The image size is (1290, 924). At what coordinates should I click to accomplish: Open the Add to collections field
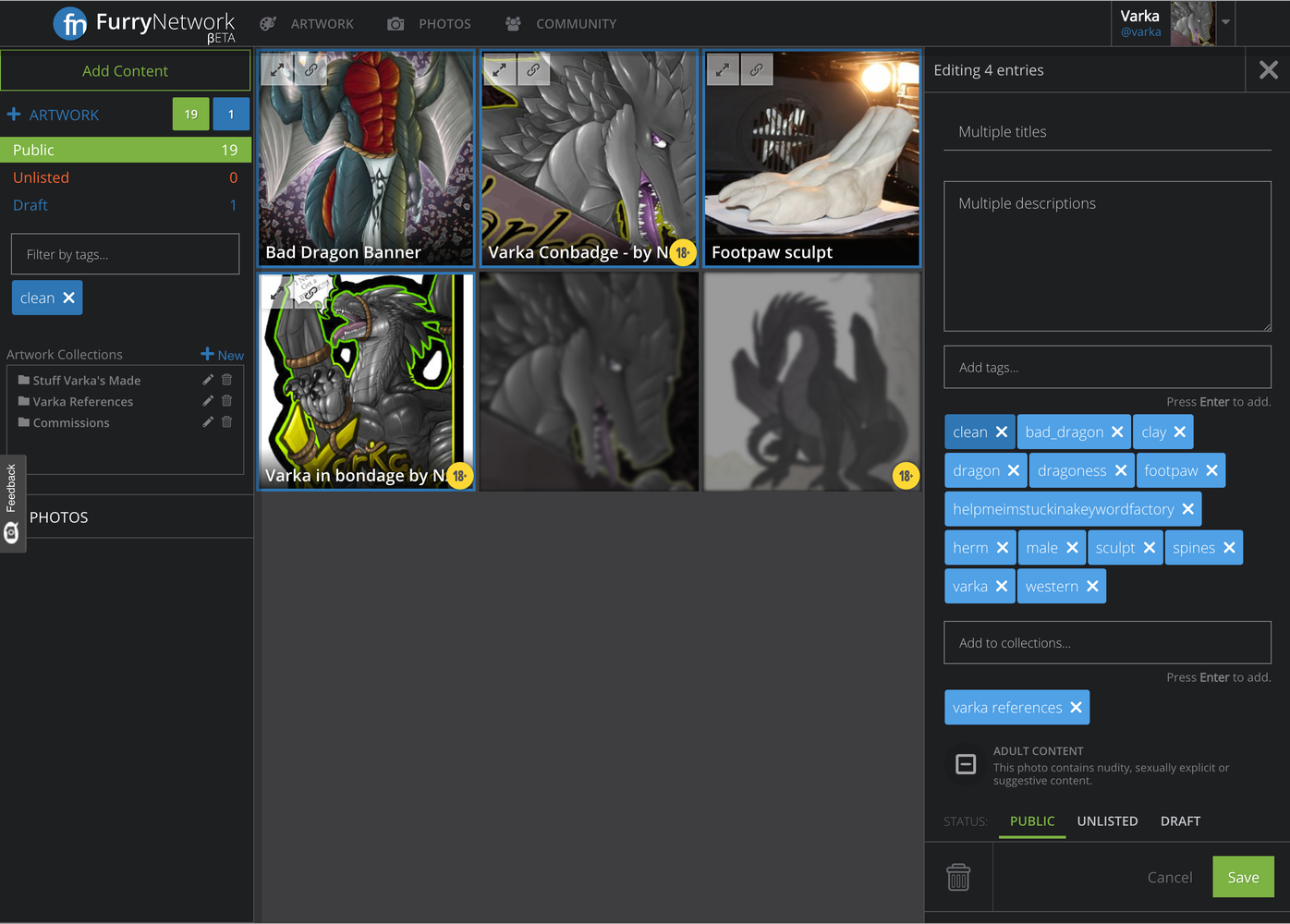pos(1107,643)
